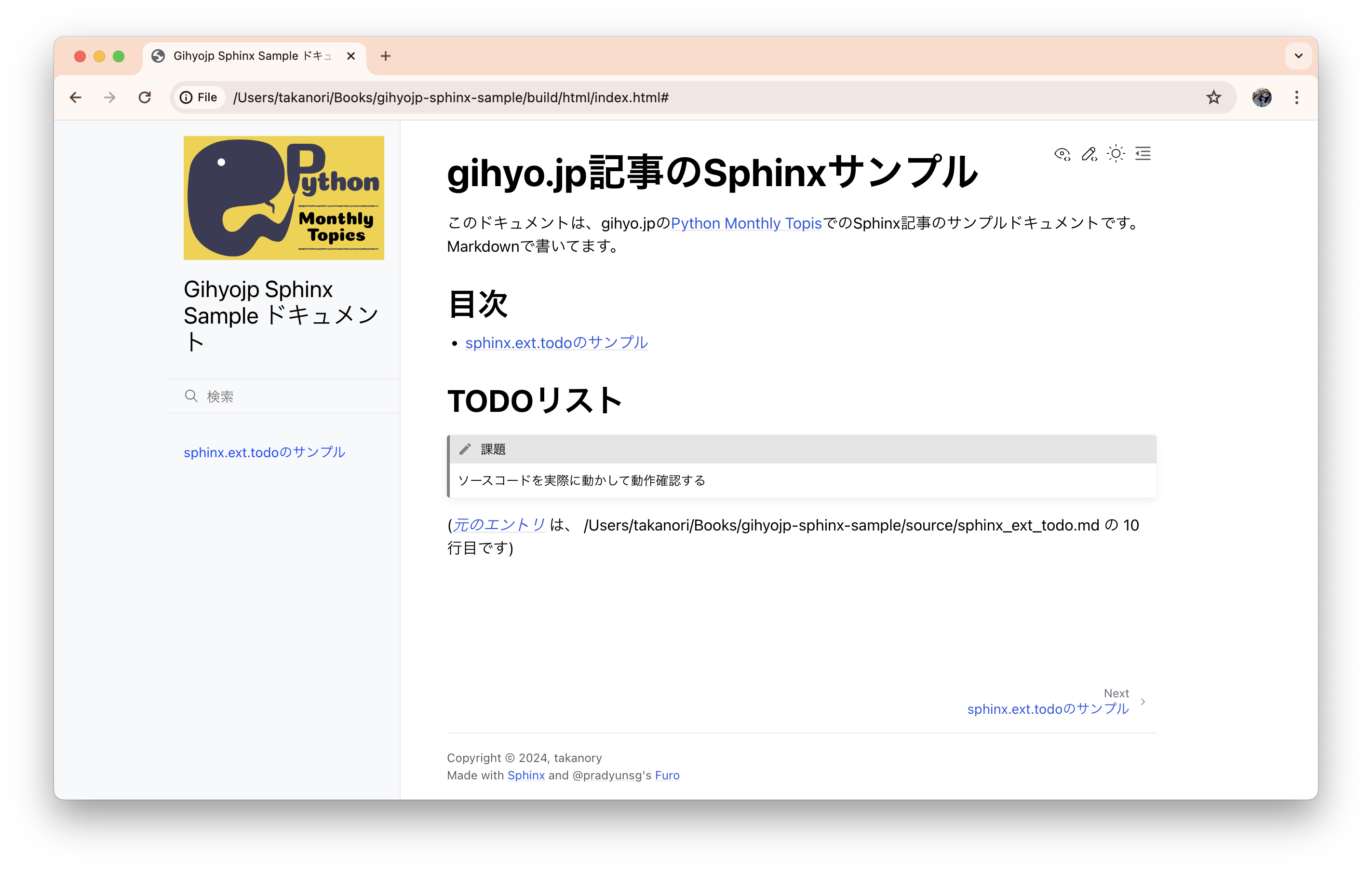
Task: Open a new tab with plus button
Action: tap(386, 56)
